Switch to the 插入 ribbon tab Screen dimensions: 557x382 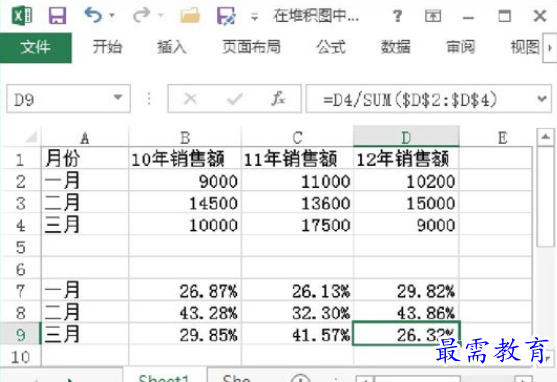click(172, 47)
